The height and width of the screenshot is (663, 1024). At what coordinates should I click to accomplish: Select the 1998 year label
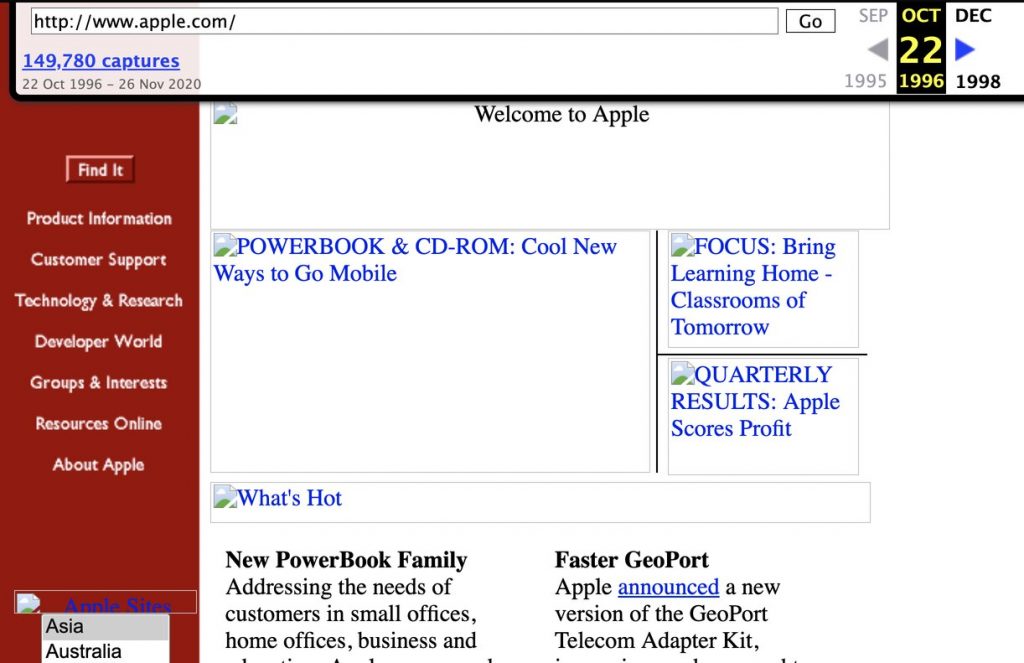pos(978,82)
